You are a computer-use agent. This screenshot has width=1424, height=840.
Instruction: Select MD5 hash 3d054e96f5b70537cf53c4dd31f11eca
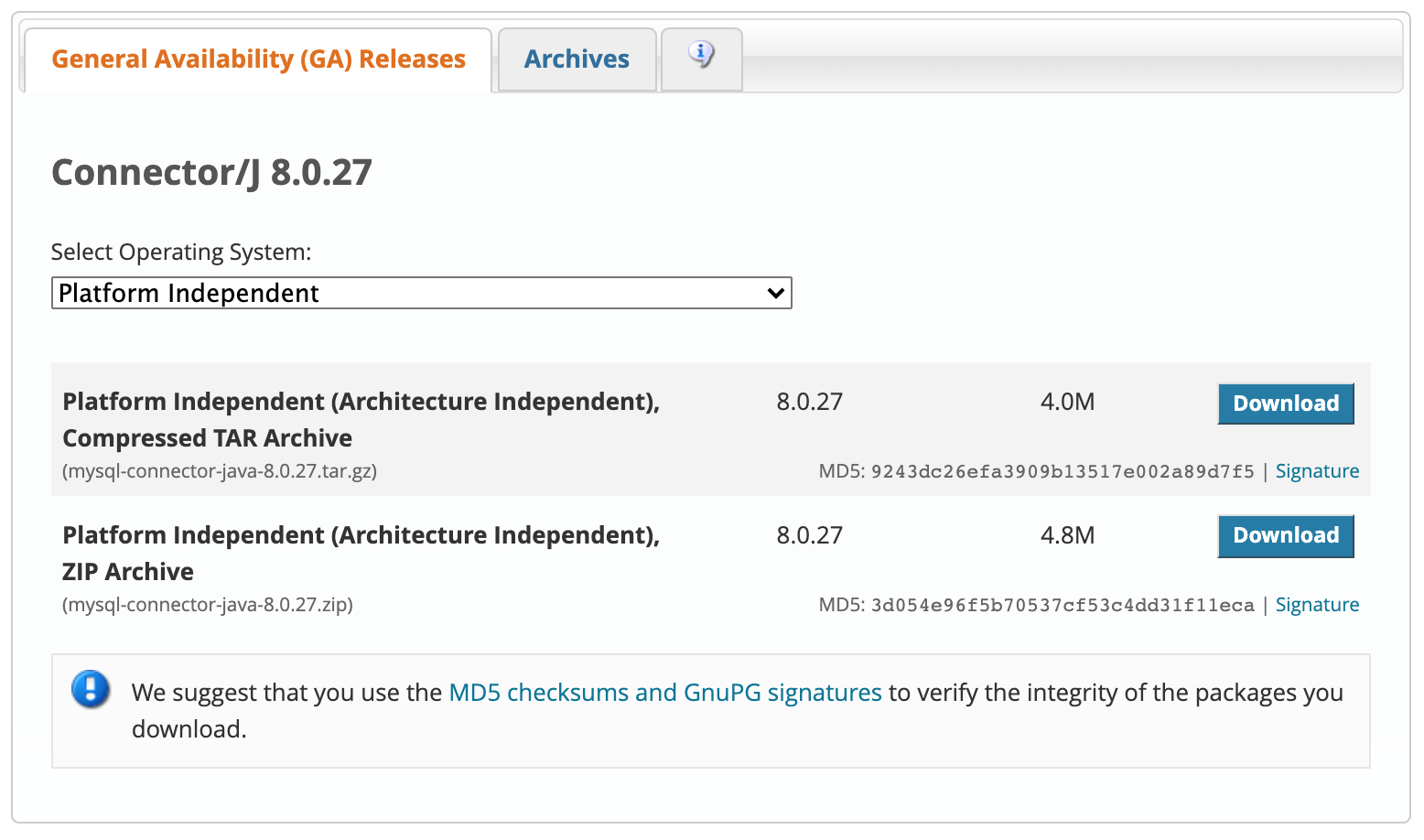pyautogui.click(x=1063, y=606)
